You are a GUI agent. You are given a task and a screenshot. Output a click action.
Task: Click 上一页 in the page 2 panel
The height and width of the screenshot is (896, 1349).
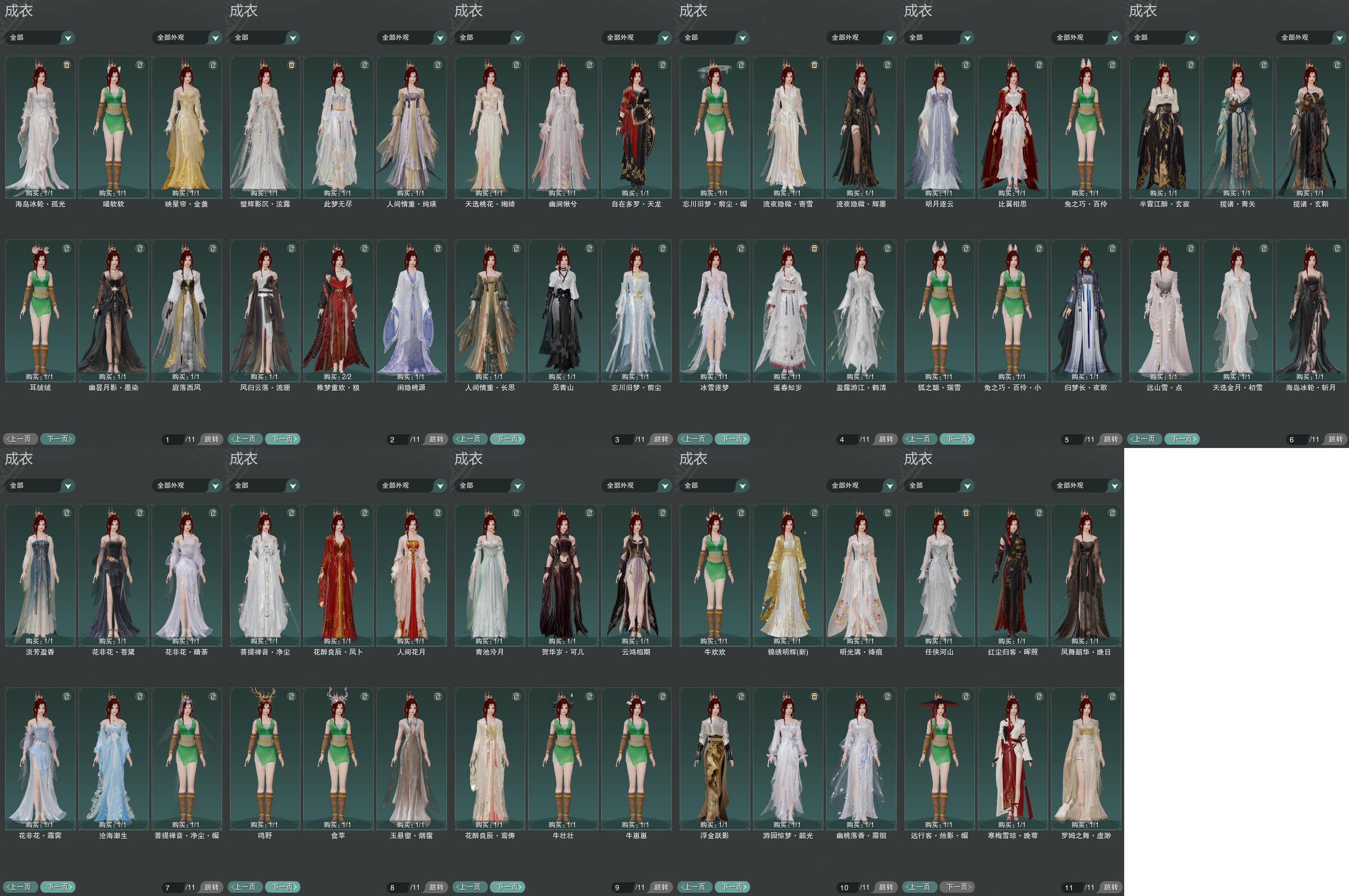coord(246,439)
